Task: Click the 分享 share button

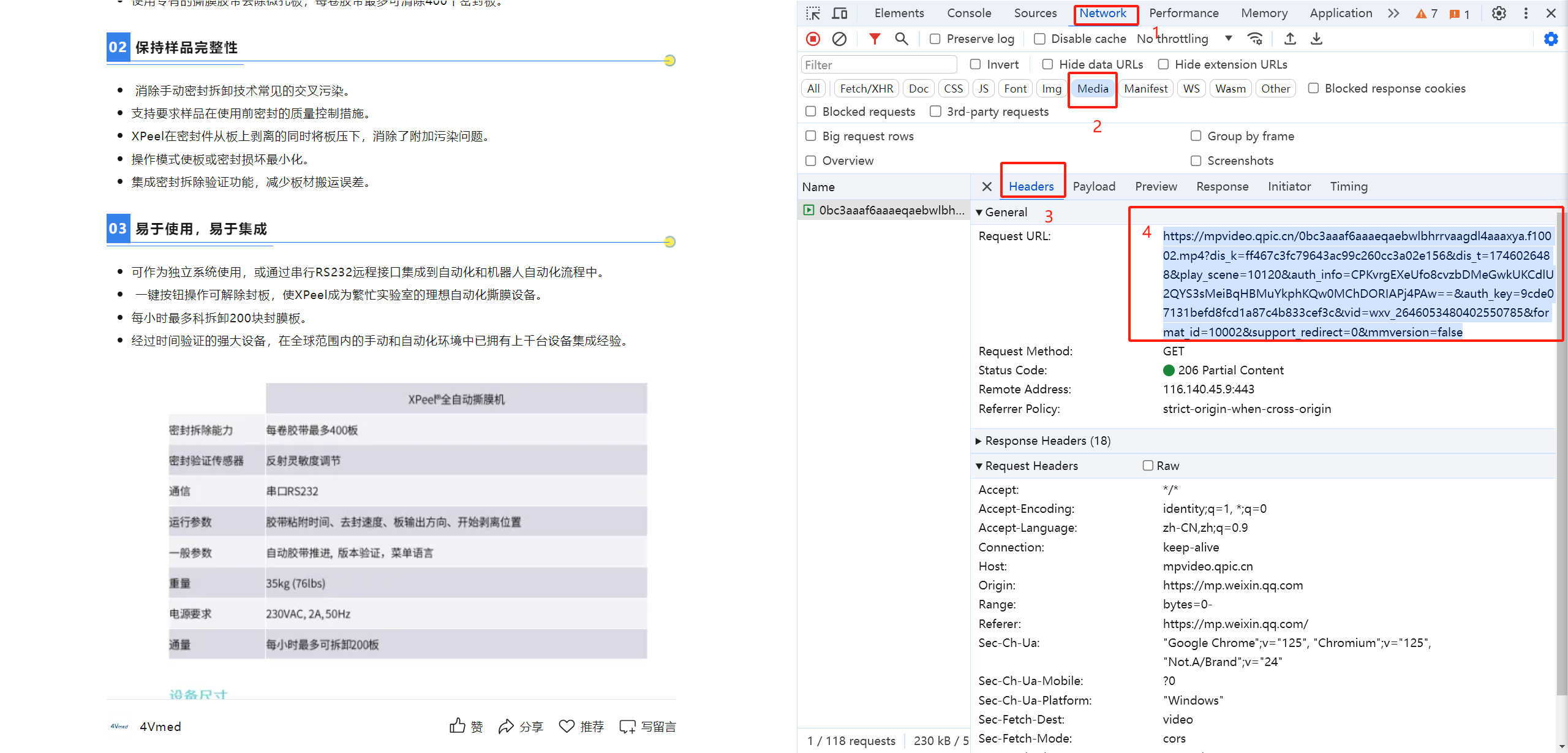Action: coord(521,727)
